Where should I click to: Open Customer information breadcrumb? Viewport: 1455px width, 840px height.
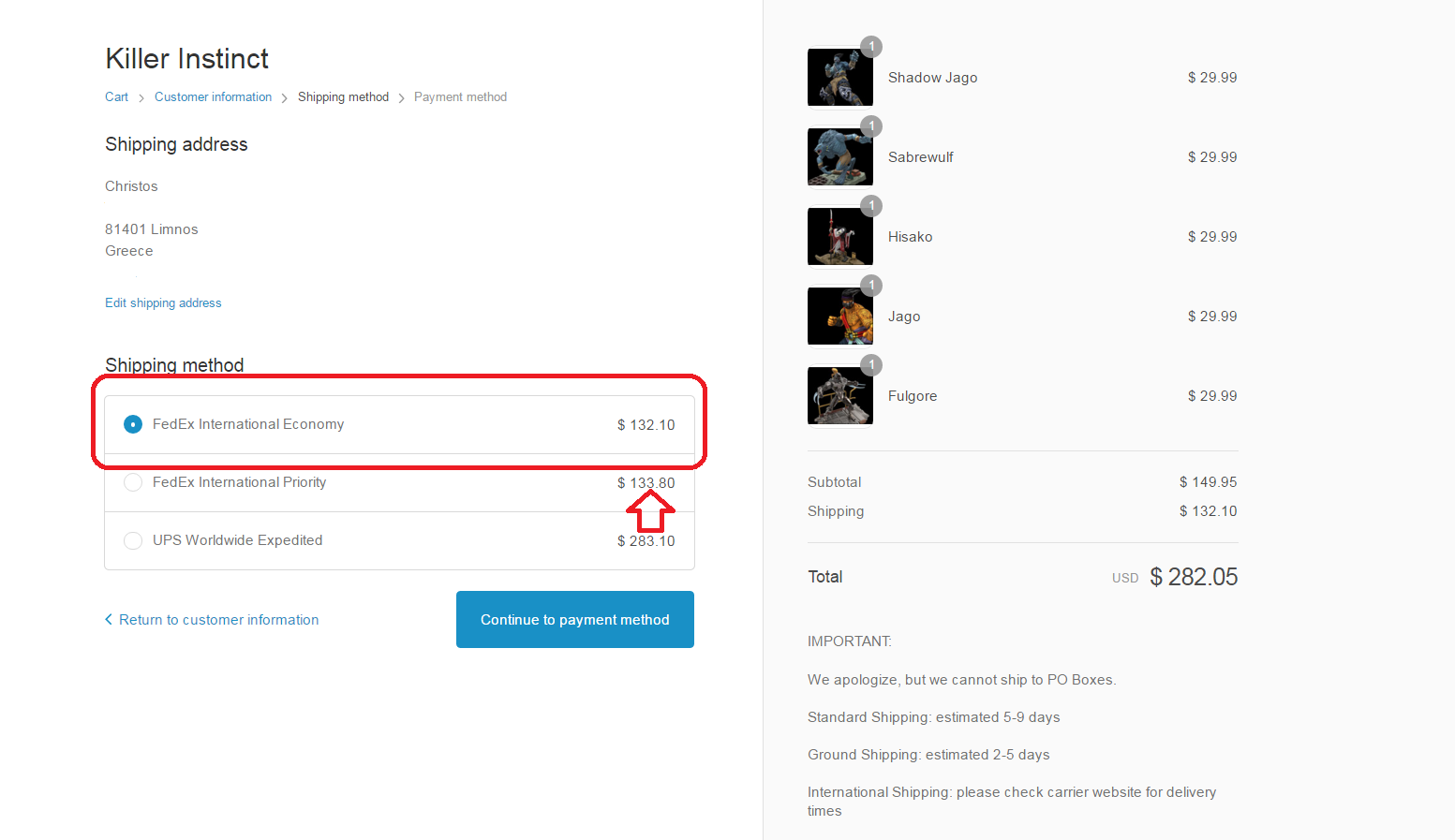(x=213, y=96)
